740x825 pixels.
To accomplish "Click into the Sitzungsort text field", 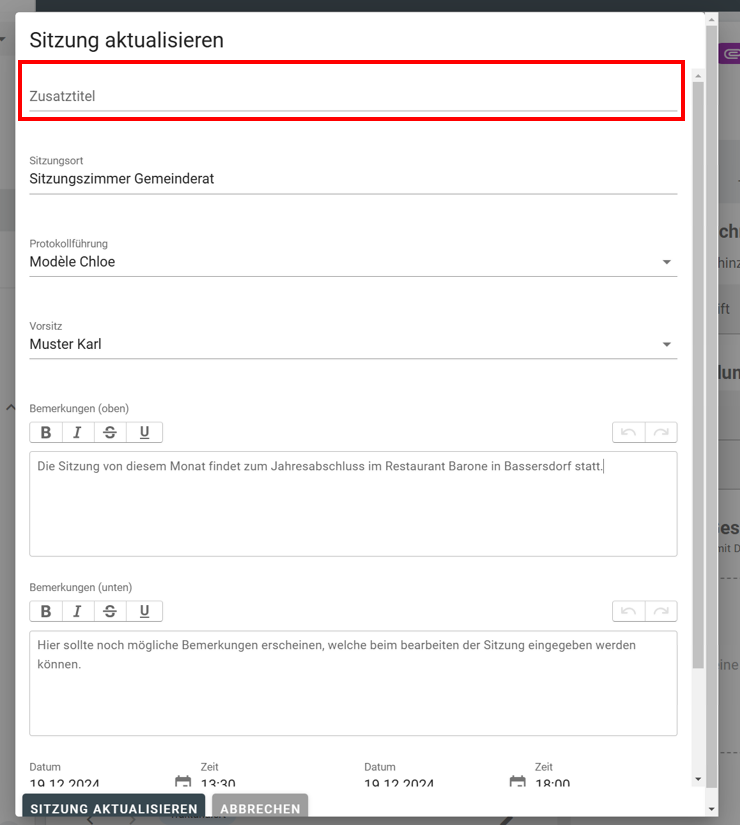I will pyautogui.click(x=352, y=179).
